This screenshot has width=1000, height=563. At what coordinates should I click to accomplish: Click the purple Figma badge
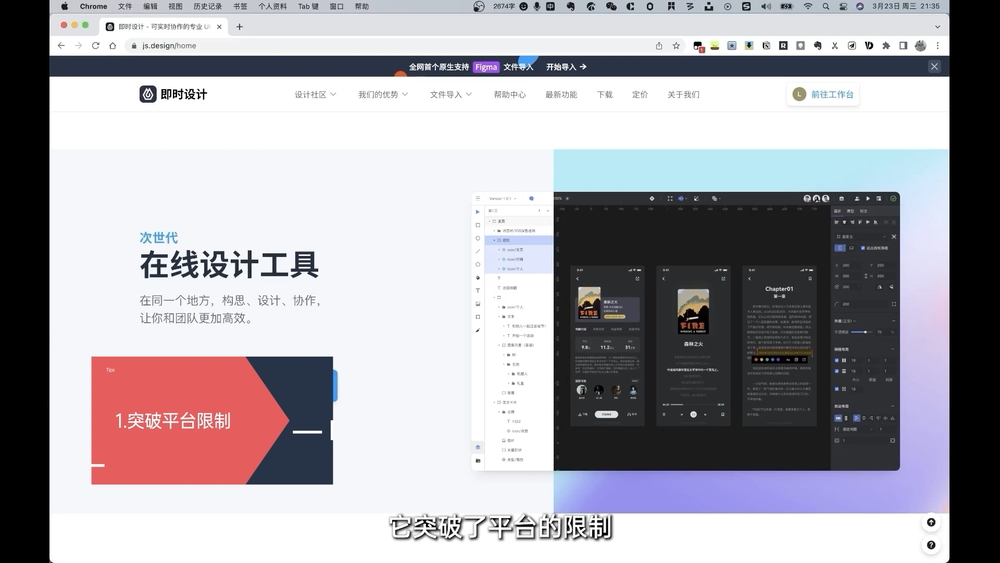tap(486, 66)
